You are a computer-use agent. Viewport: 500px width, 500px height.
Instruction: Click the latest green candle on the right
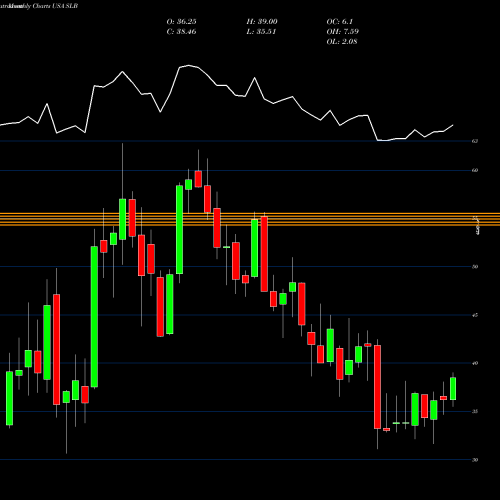453,389
